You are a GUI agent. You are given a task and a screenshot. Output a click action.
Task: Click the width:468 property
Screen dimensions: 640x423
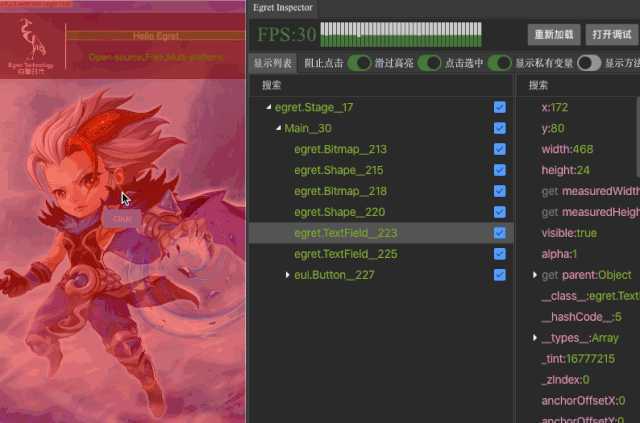pyautogui.click(x=567, y=149)
